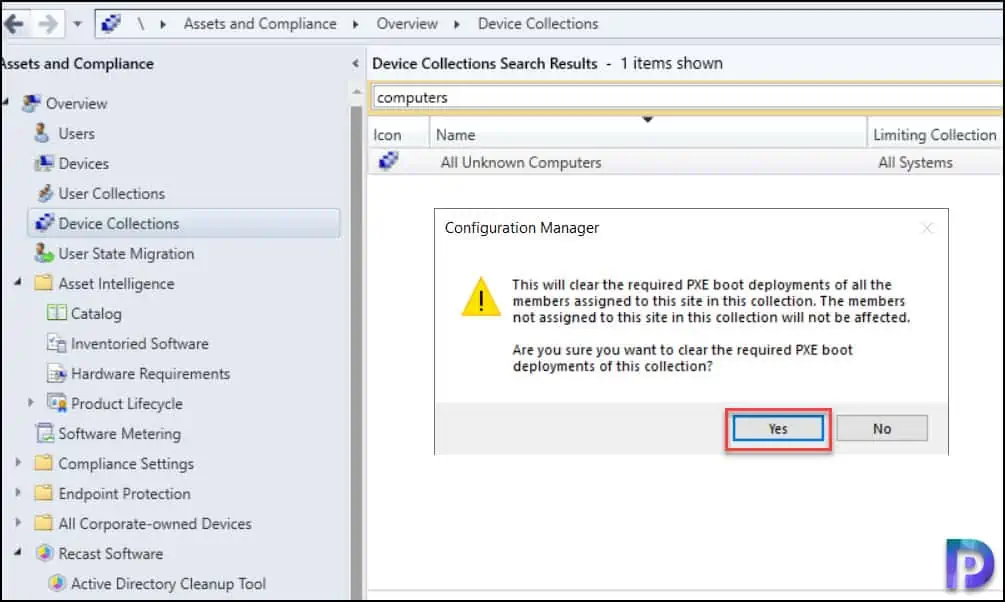Open the Users node
This screenshot has width=1005, height=602.
point(76,133)
